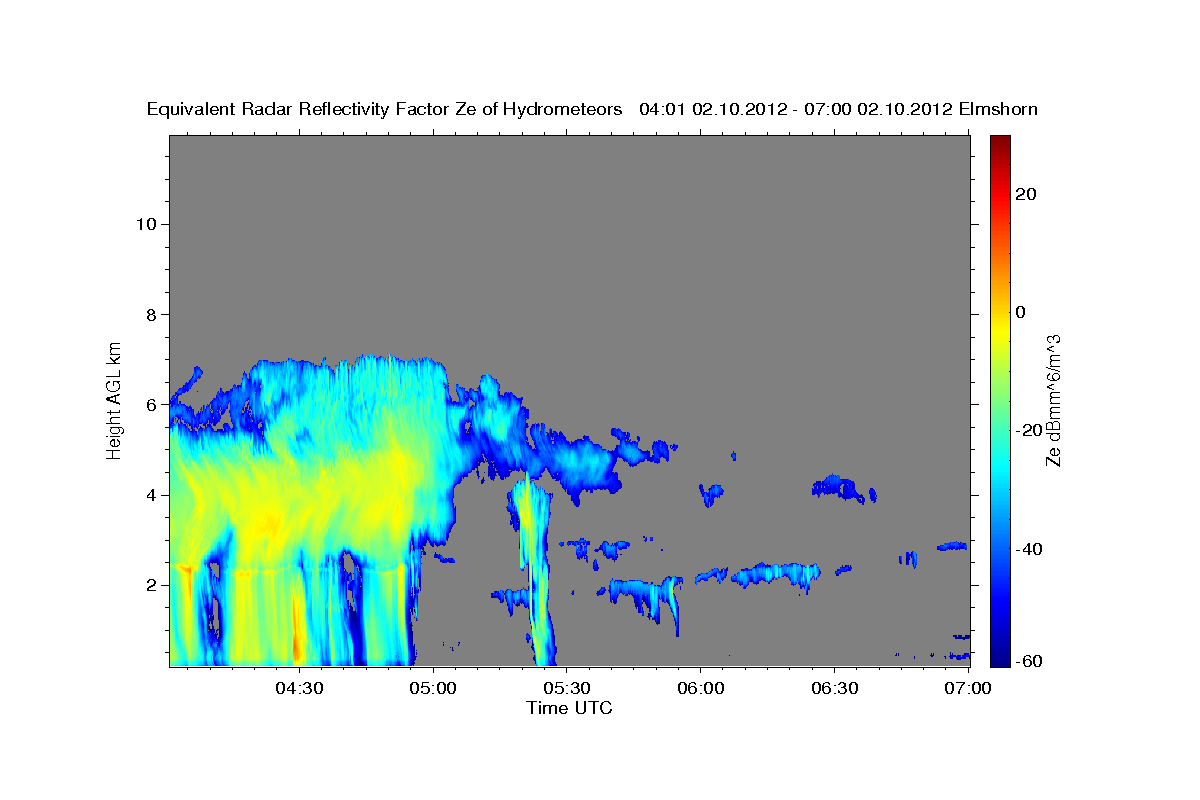Click the colorbar tick label "-60"
Viewport: 1200px width, 800px height.
(x=1028, y=661)
